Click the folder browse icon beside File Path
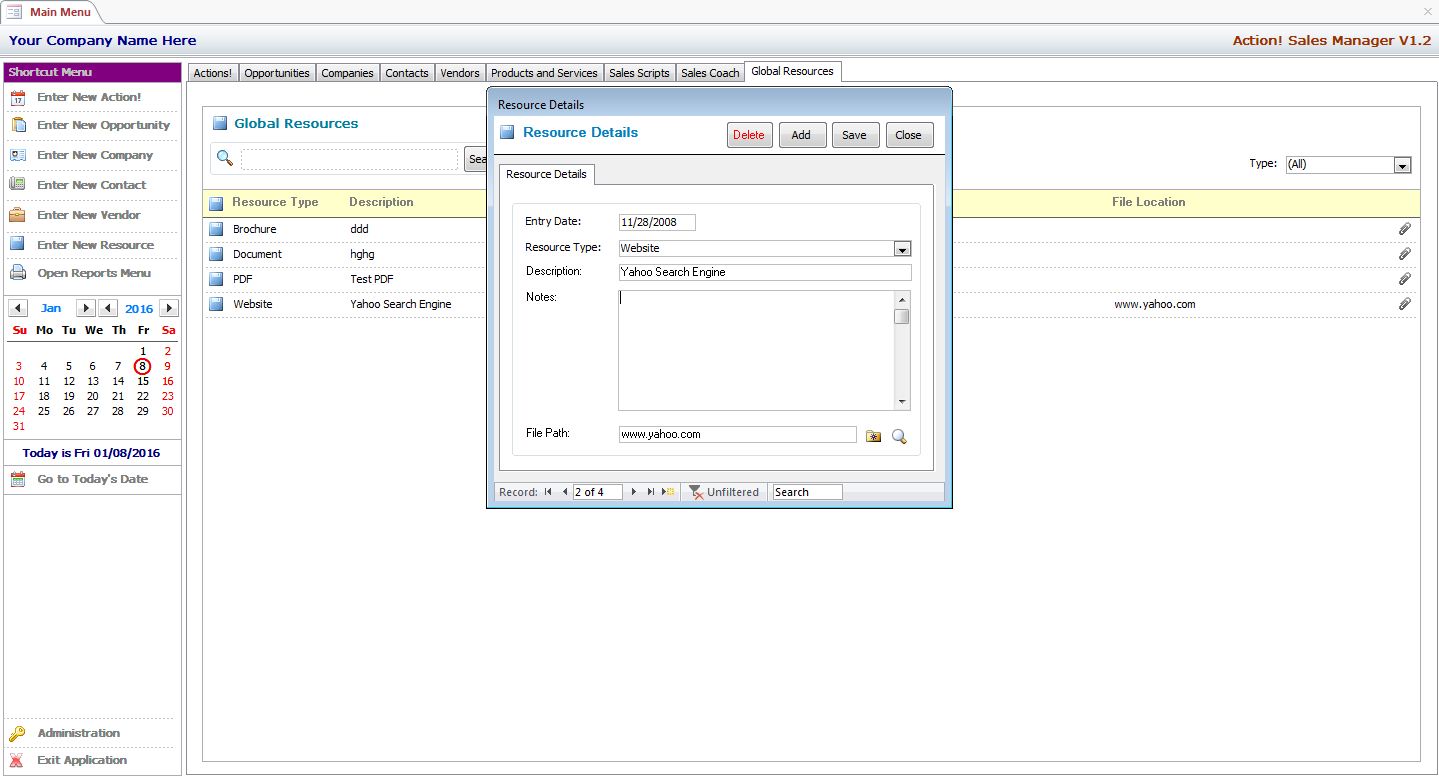This screenshot has height=779, width=1439. pos(873,436)
